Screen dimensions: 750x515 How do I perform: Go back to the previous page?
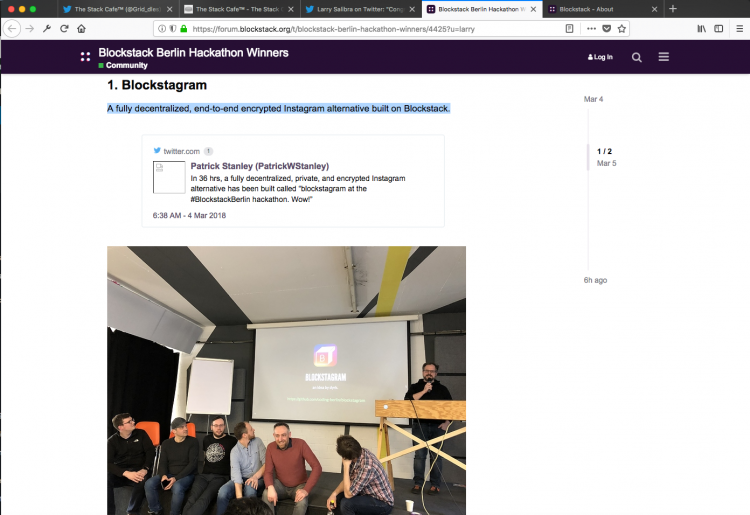click(12, 29)
